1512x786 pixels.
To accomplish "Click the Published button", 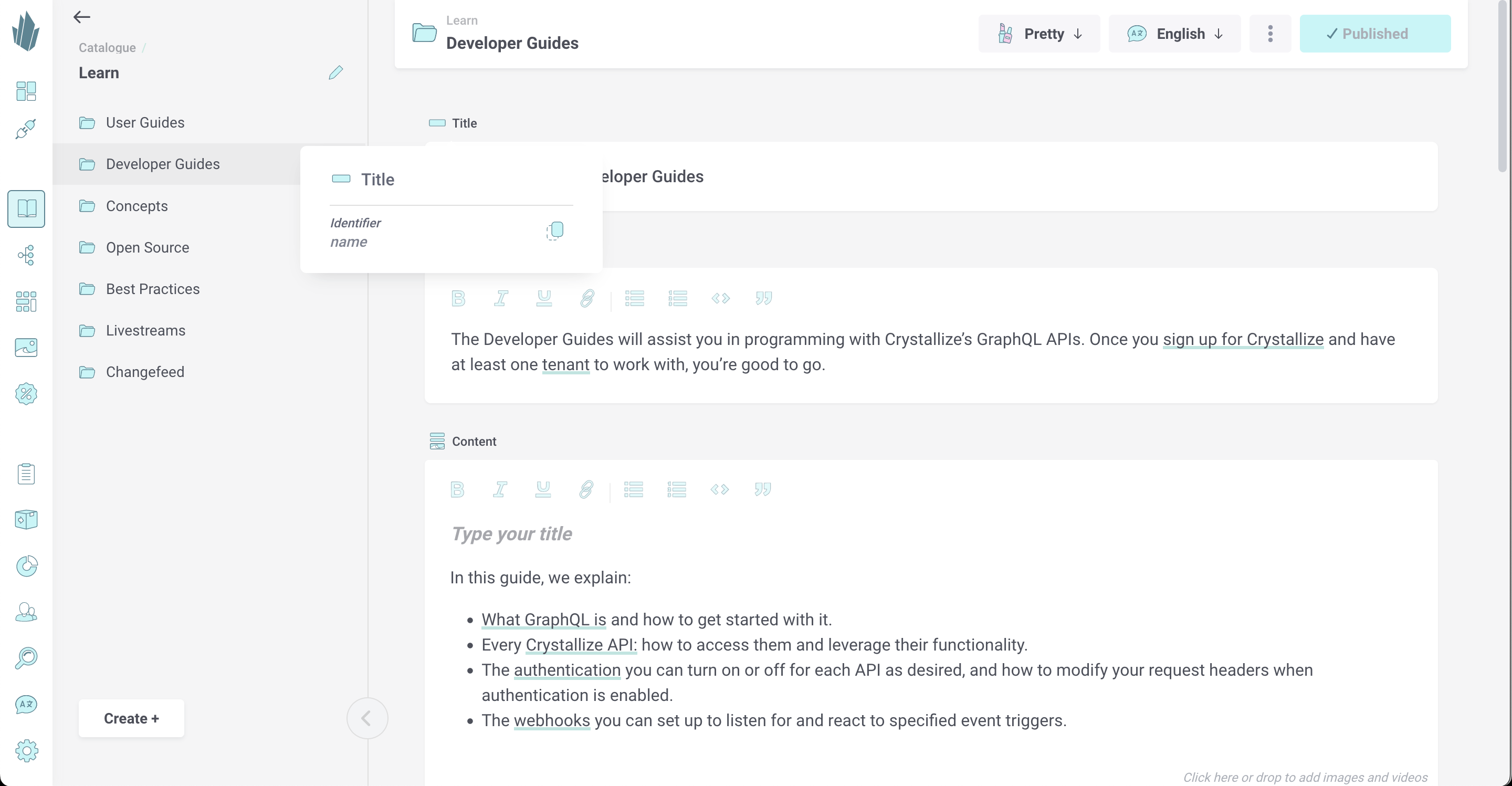I will (1375, 34).
